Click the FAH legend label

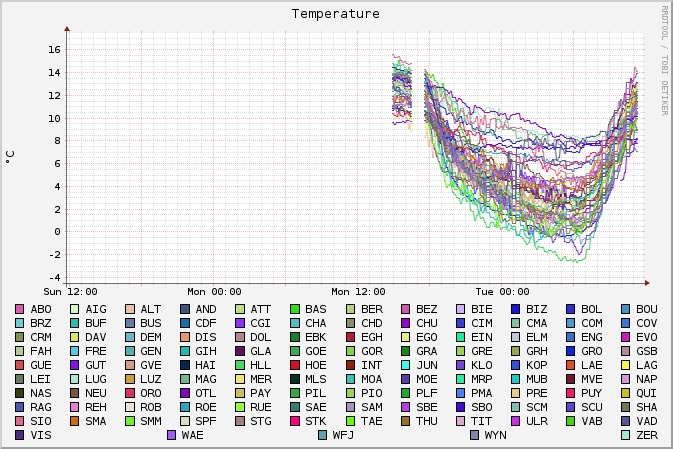pos(41,351)
